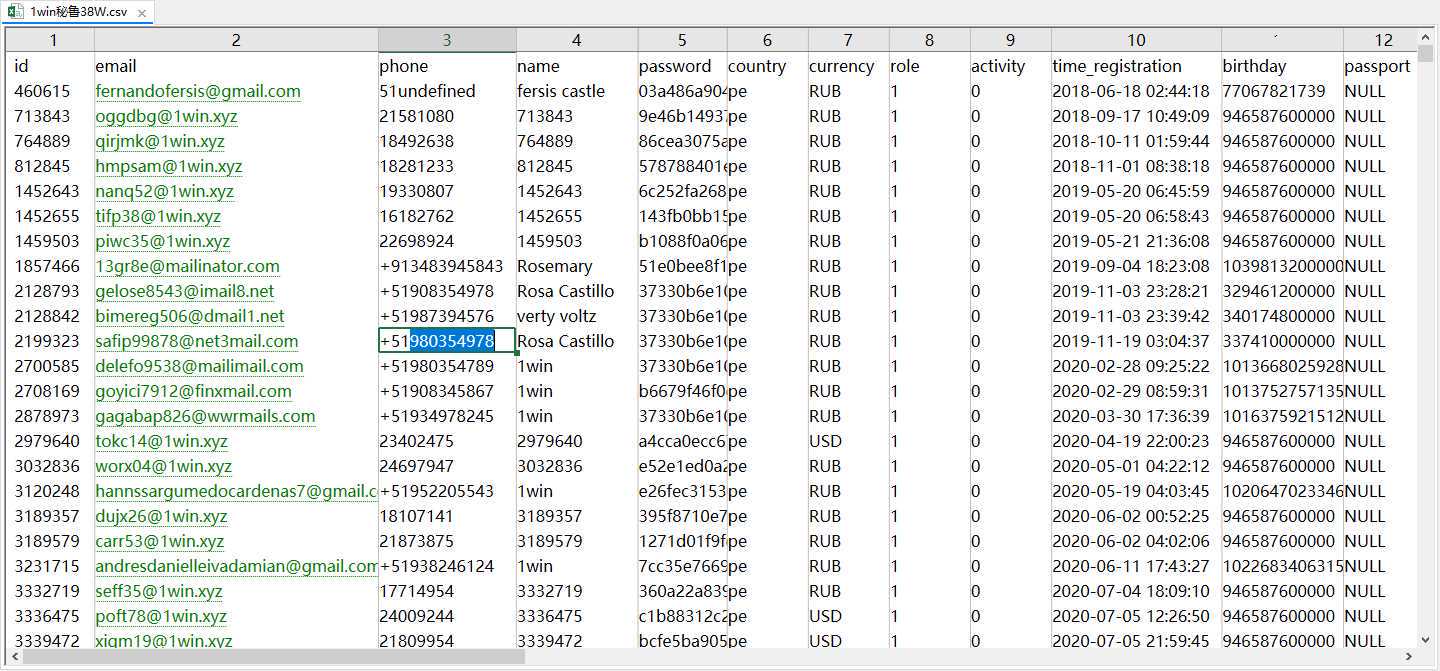Select registration time 2019-09-04 18:23:08

click(1136, 266)
